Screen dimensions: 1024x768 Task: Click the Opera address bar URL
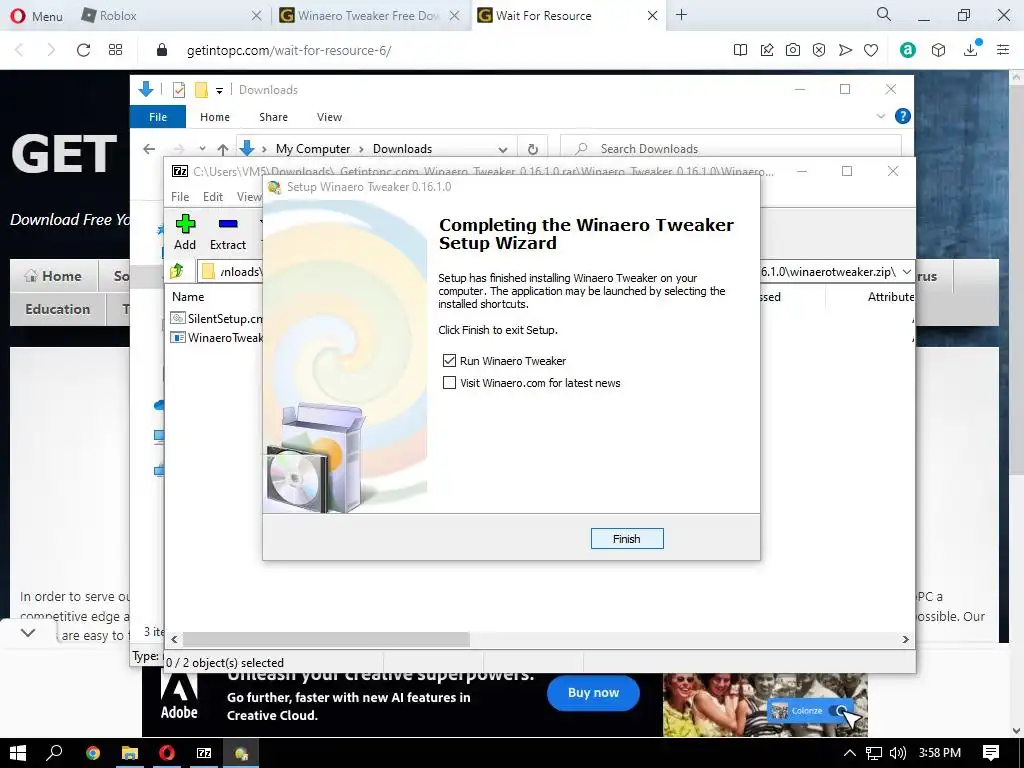[x=289, y=50]
